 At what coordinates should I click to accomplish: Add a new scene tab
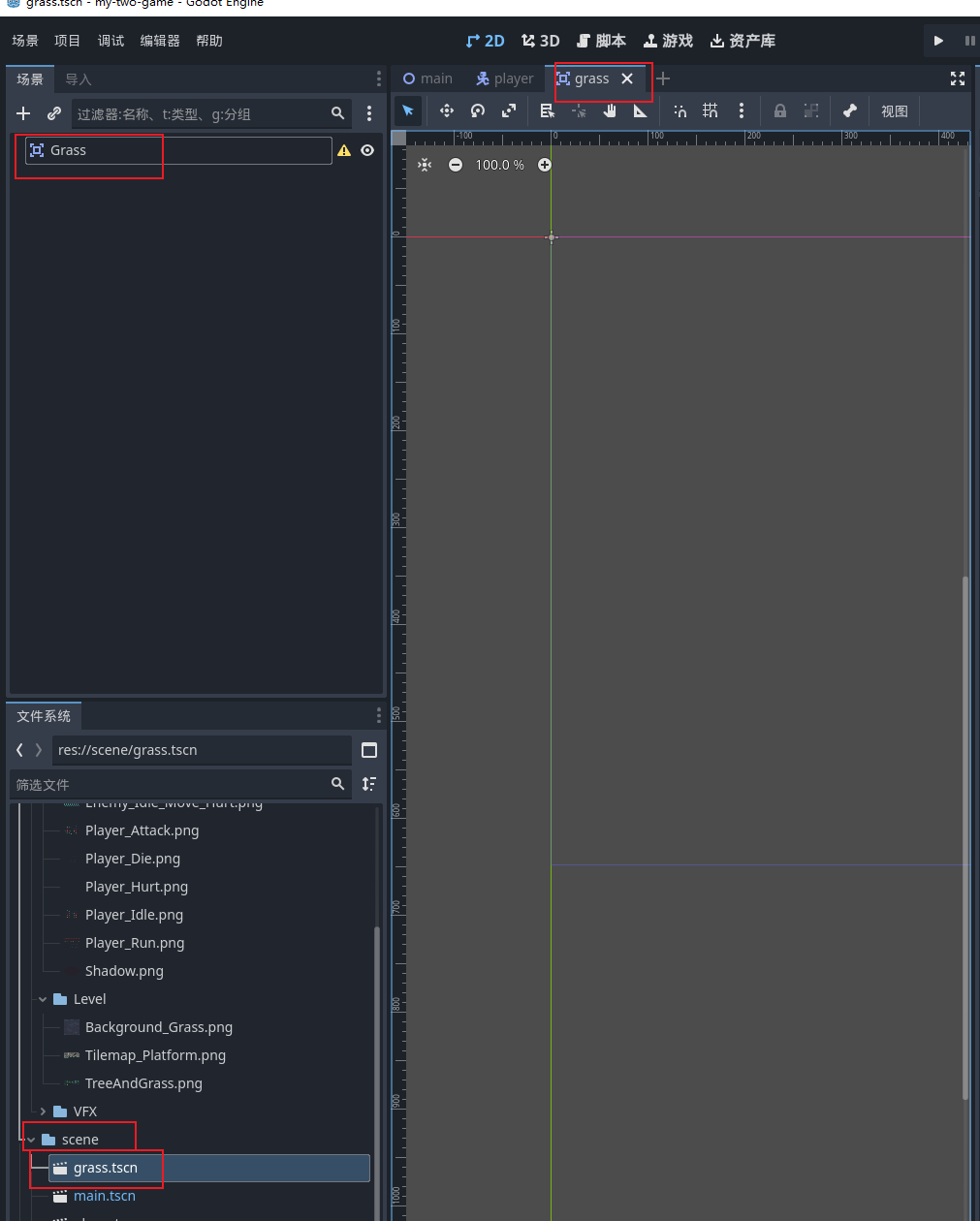[663, 78]
